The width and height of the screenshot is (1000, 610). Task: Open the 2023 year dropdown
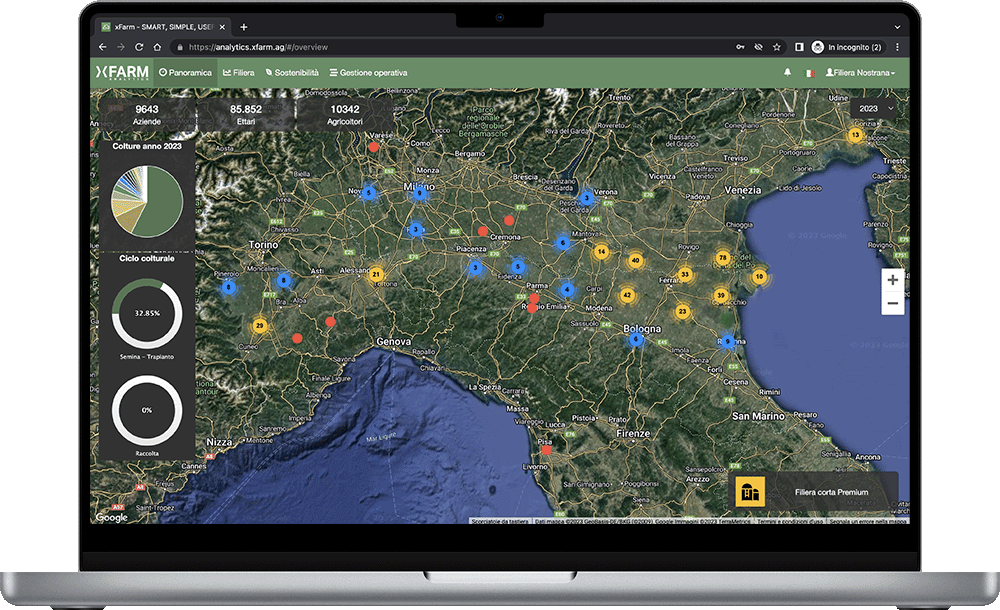tap(876, 108)
